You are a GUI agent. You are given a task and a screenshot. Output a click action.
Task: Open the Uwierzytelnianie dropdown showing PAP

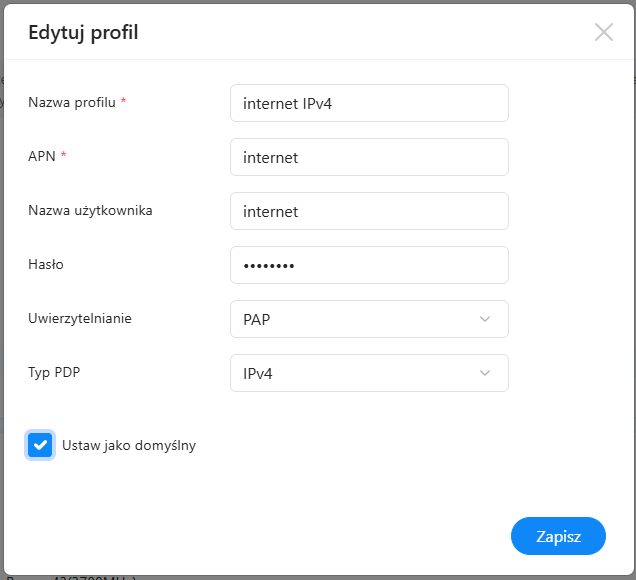(369, 319)
